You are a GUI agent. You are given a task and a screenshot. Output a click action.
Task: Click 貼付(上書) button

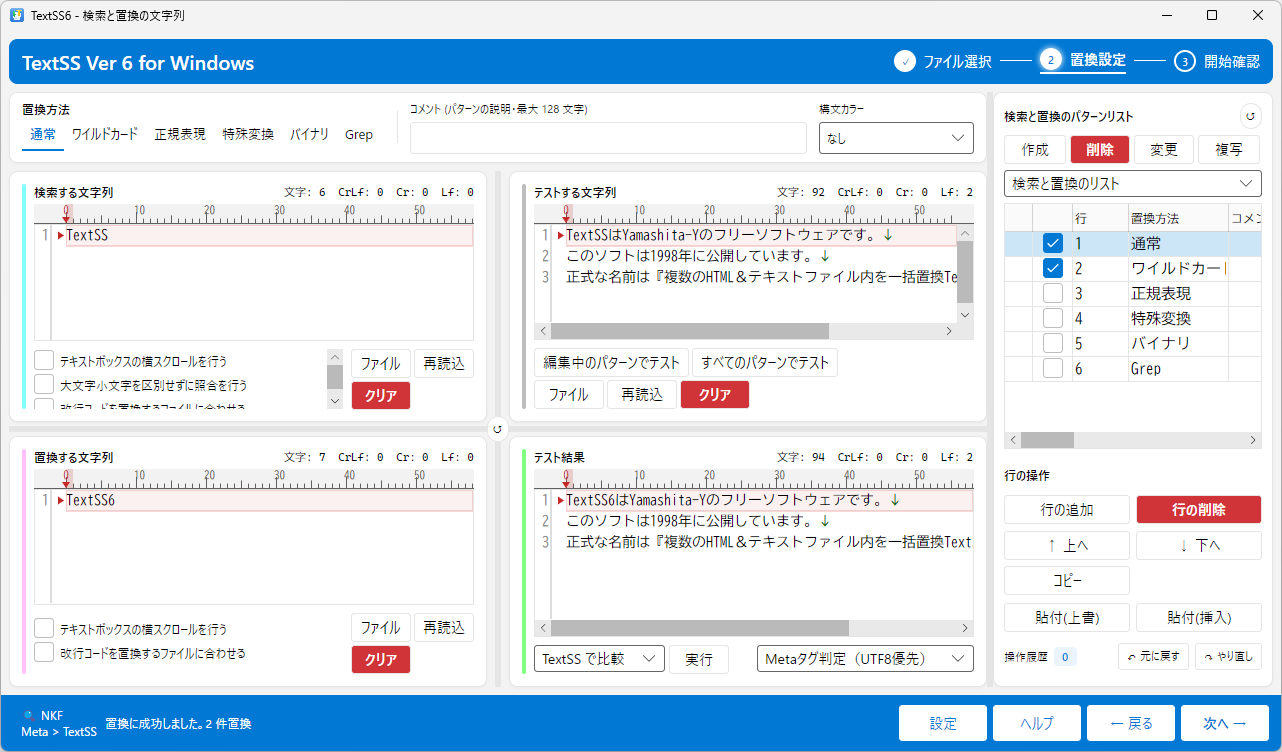click(x=1067, y=617)
